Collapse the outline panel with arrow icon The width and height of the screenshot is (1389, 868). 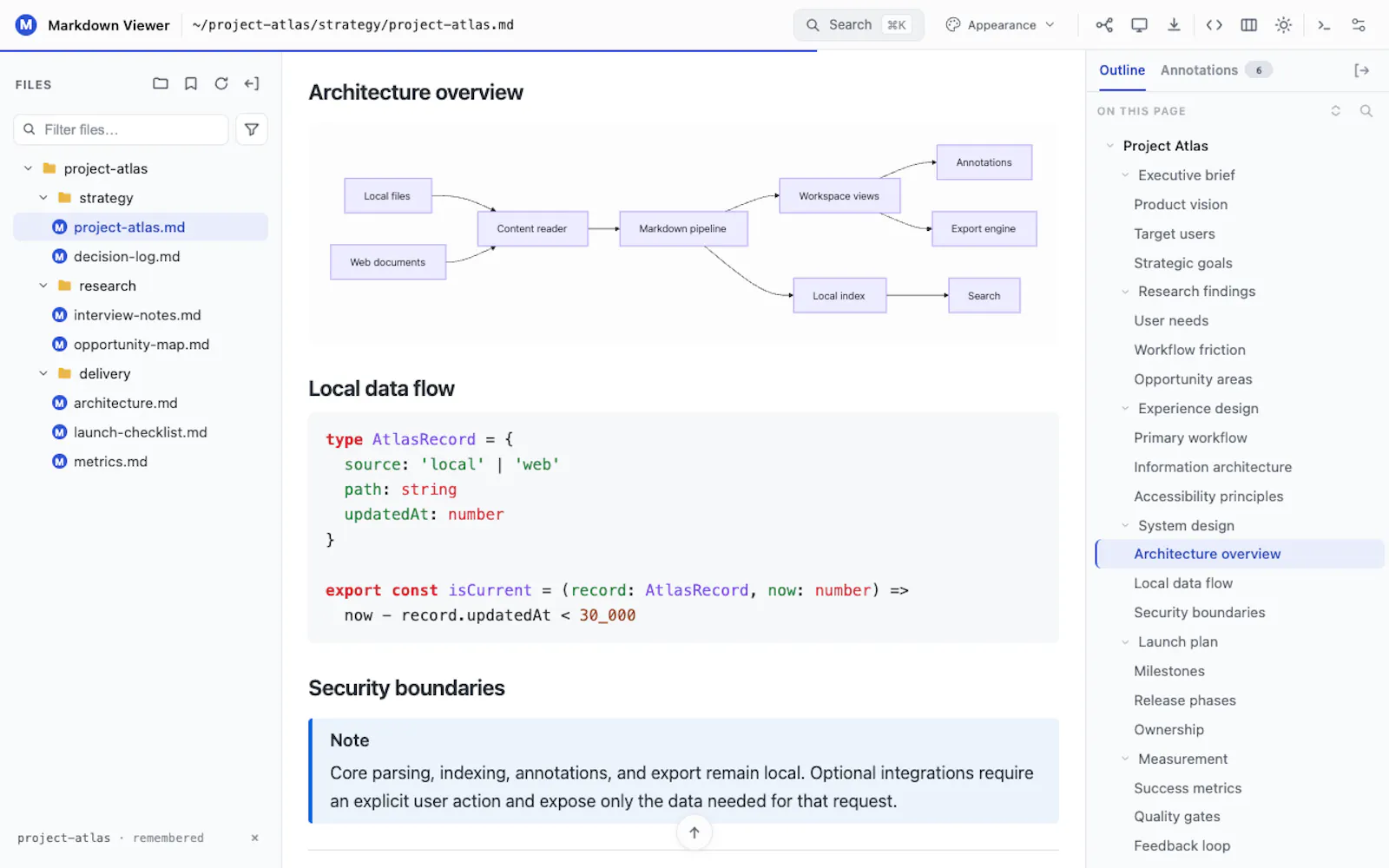1362,70
